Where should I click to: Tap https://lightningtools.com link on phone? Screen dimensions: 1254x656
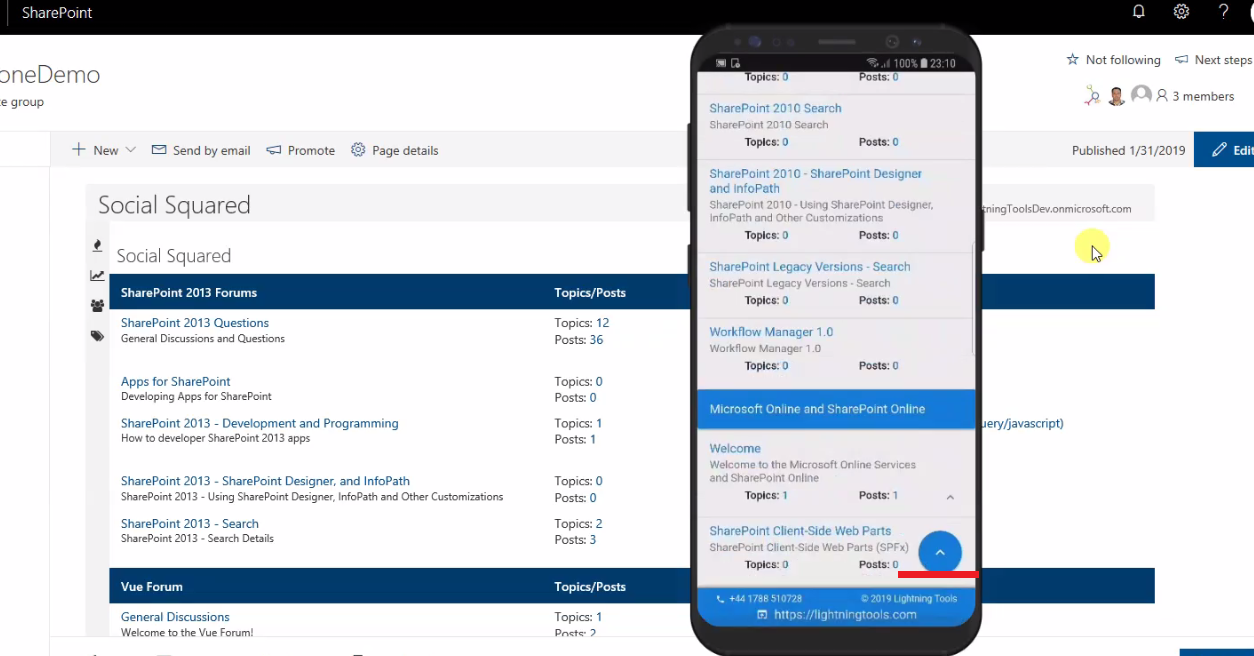click(x=845, y=615)
